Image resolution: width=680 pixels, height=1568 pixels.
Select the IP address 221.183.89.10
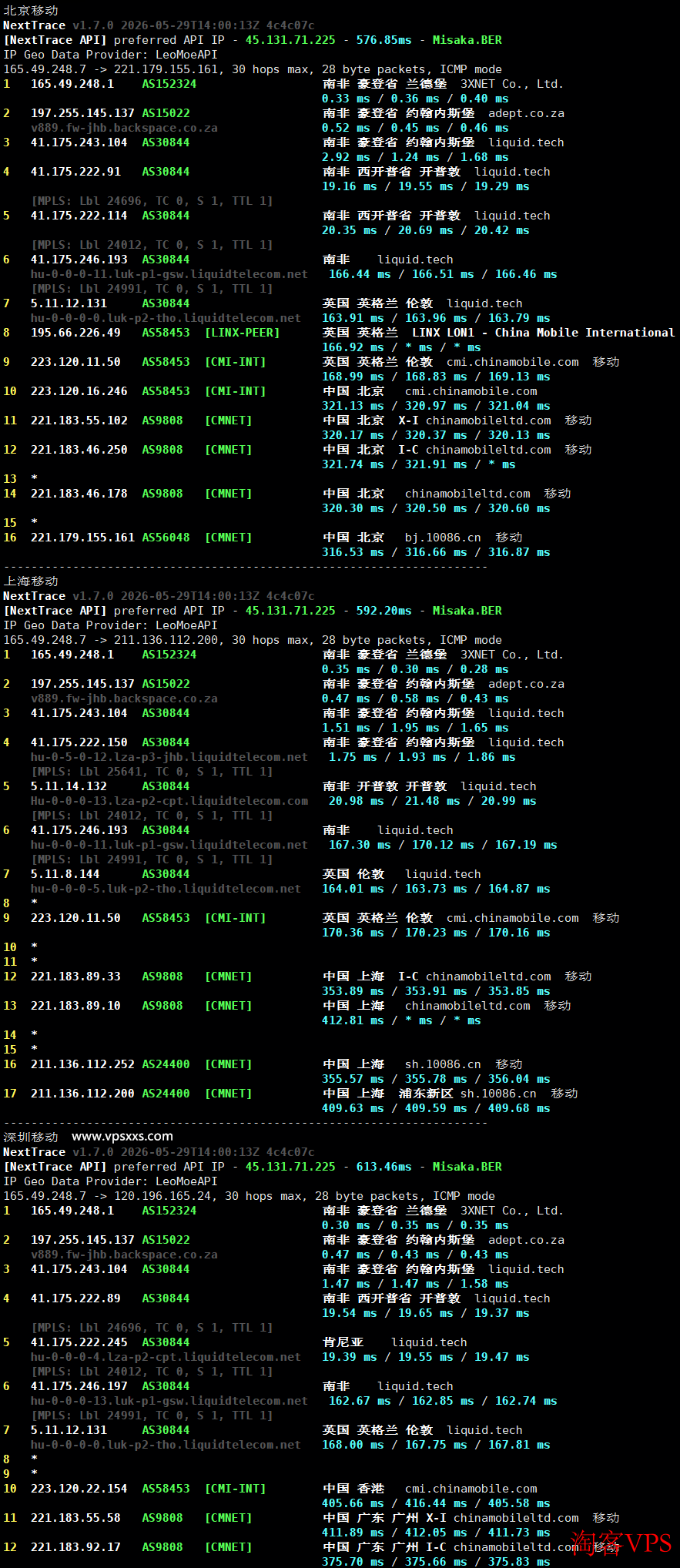75,1006
